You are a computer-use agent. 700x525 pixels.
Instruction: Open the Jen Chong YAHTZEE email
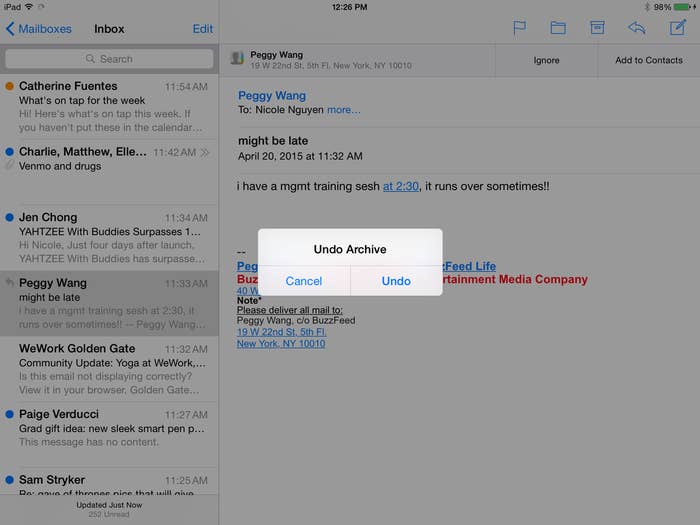pos(109,238)
